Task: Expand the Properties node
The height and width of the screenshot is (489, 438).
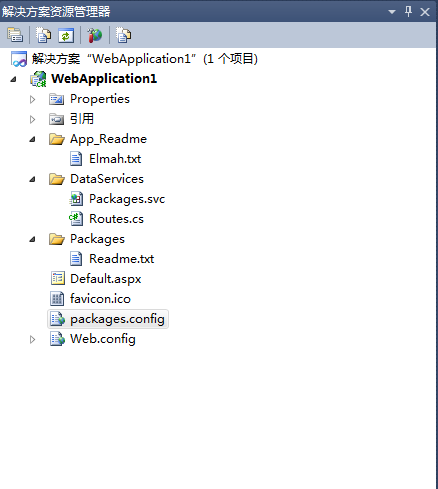Action: click(32, 99)
